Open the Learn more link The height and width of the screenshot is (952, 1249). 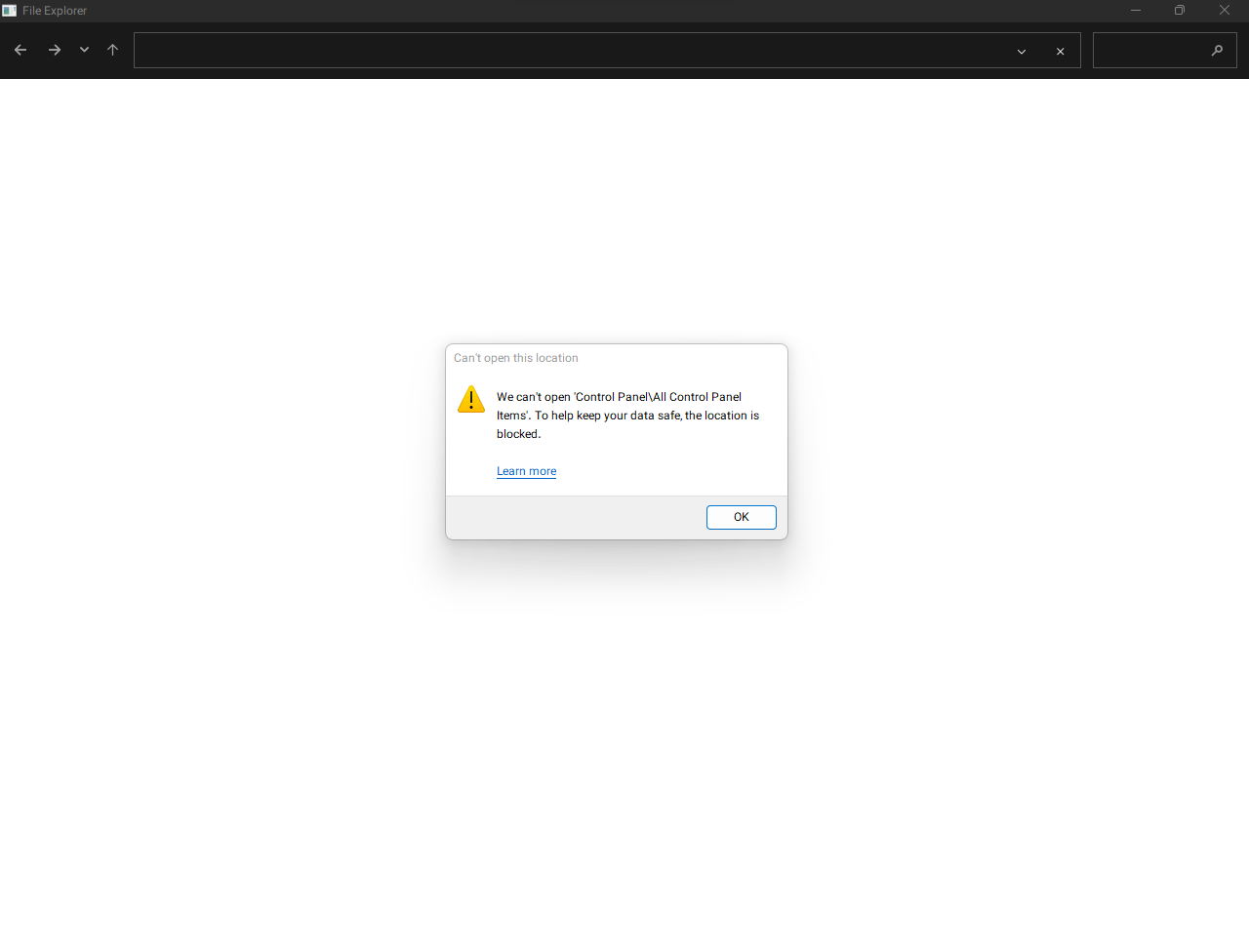coord(526,471)
